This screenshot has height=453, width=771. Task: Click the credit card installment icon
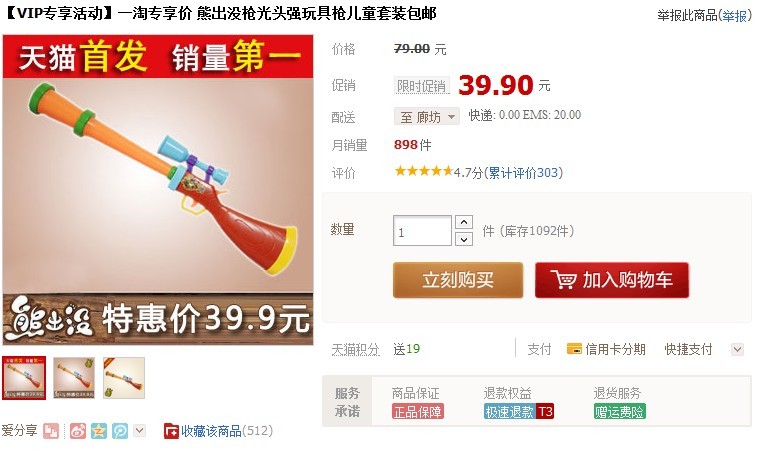[574, 349]
